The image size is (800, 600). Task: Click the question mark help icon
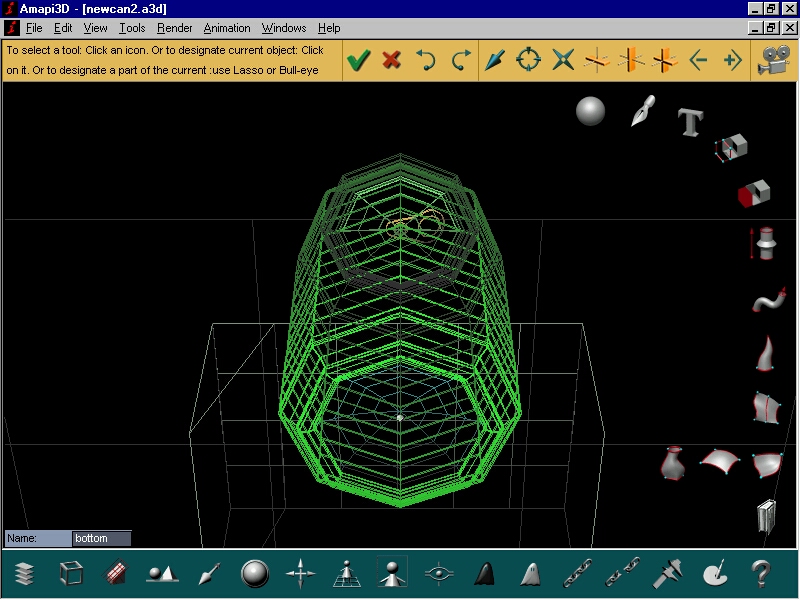[761, 574]
